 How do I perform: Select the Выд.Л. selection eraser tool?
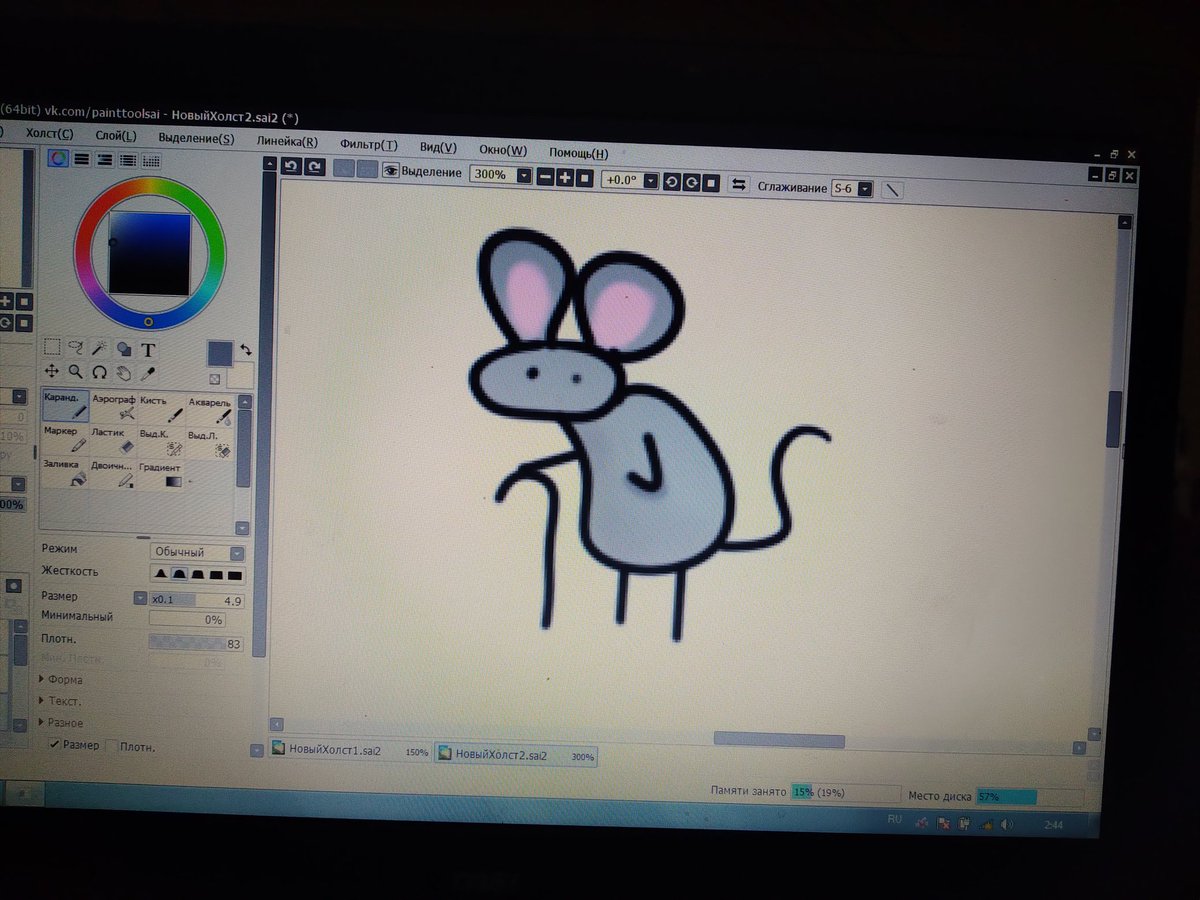tap(209, 443)
